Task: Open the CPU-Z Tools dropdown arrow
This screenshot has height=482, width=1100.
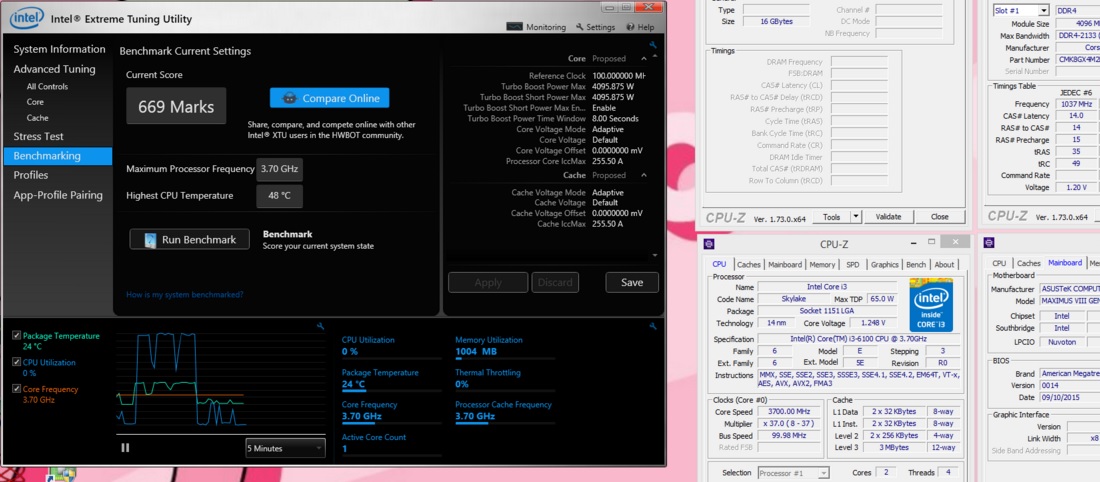Action: (856, 217)
